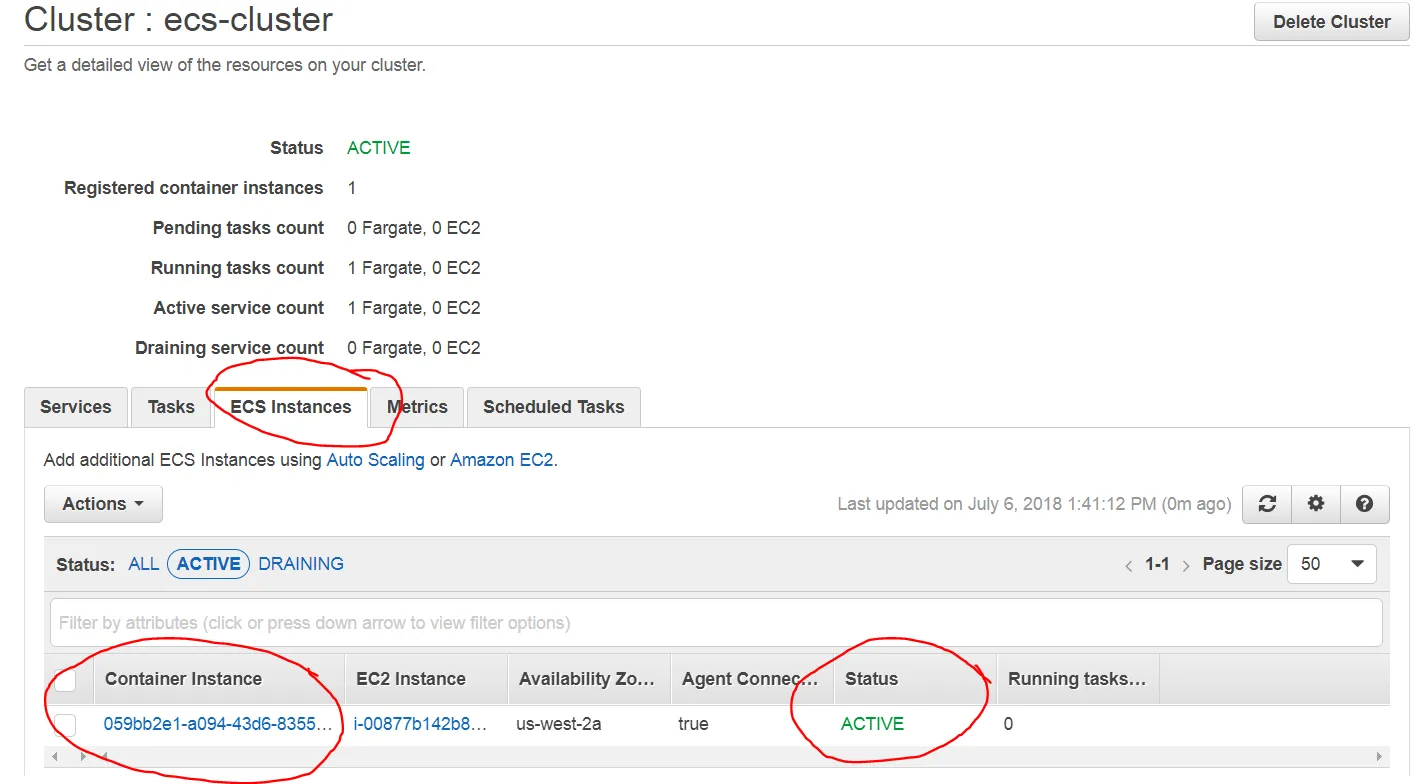Click the table's horizontal scrollbar left arrow
The image size is (1414, 784).
(53, 757)
